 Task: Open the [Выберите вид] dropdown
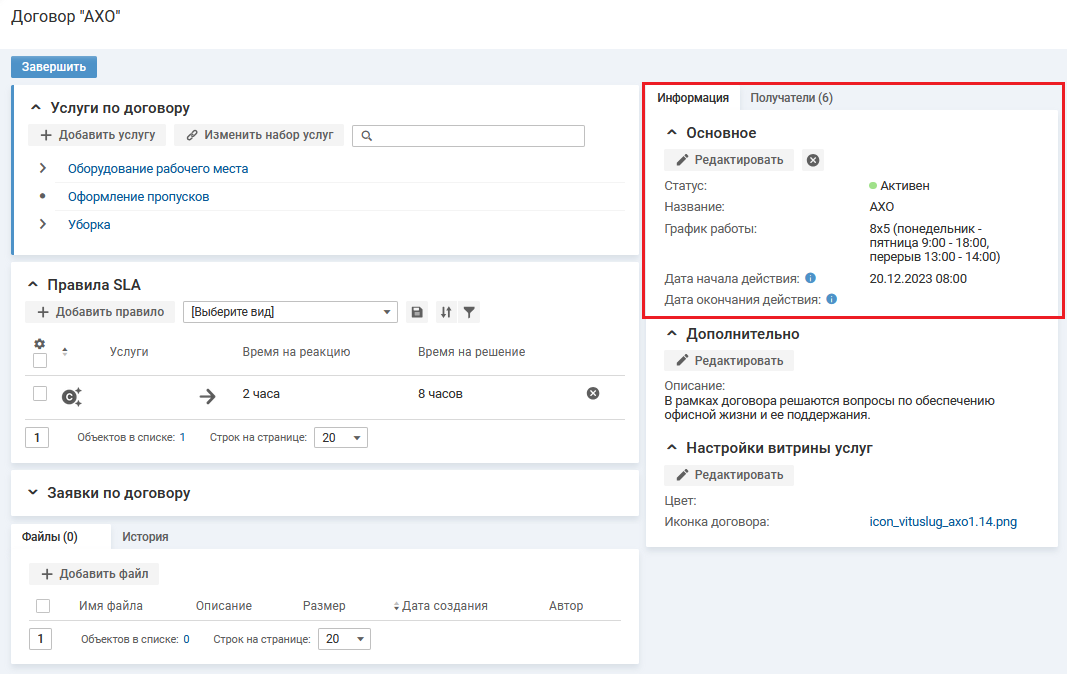point(290,312)
